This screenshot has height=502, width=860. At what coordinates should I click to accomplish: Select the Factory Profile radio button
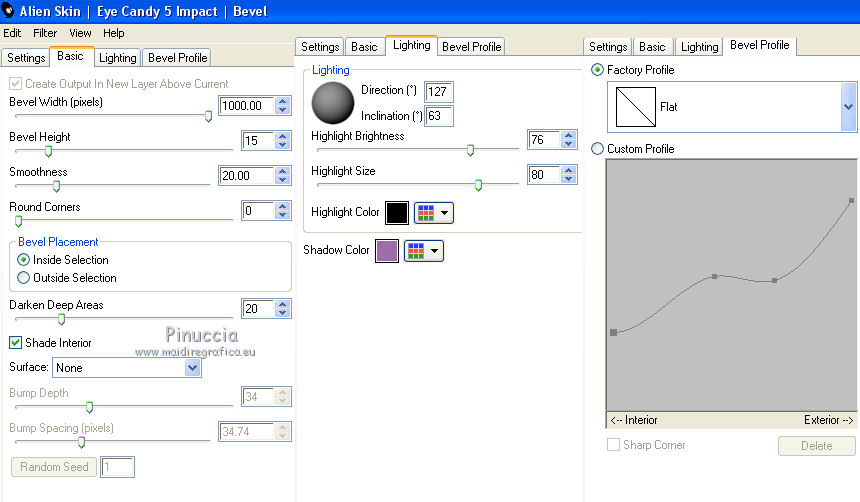click(x=597, y=70)
